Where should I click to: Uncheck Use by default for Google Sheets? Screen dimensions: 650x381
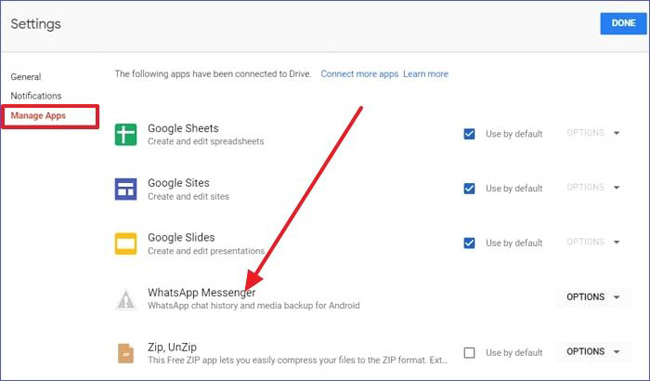pyautogui.click(x=469, y=134)
